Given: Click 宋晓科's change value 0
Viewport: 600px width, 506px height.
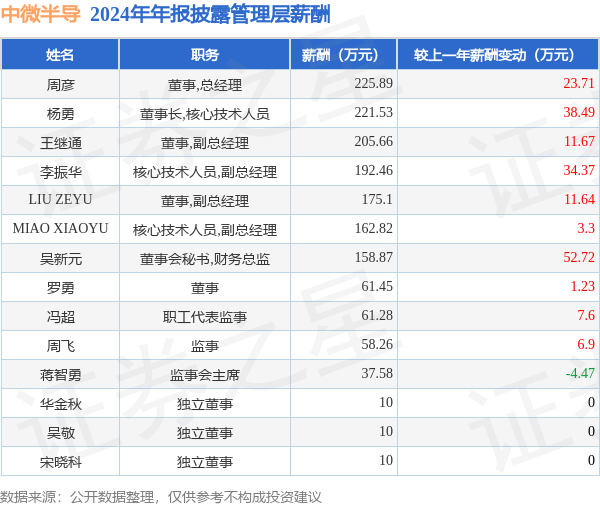Looking at the screenshot, I should (x=592, y=460).
